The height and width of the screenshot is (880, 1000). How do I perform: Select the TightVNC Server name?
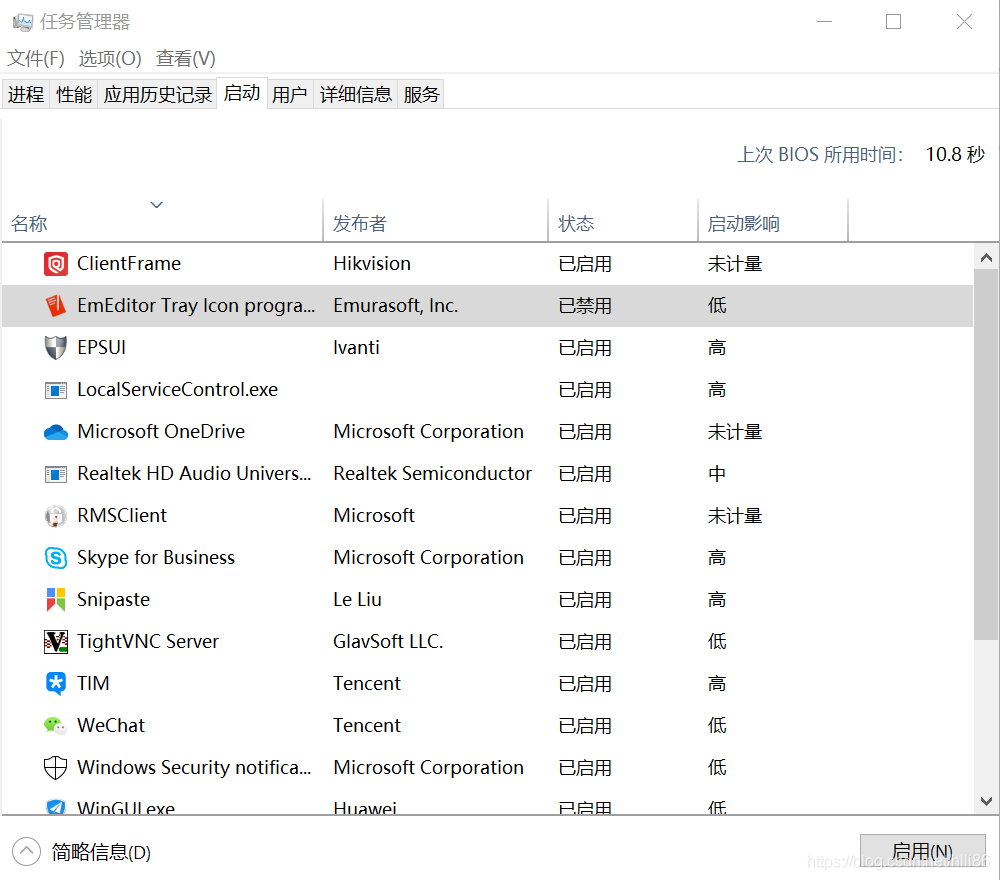(148, 642)
